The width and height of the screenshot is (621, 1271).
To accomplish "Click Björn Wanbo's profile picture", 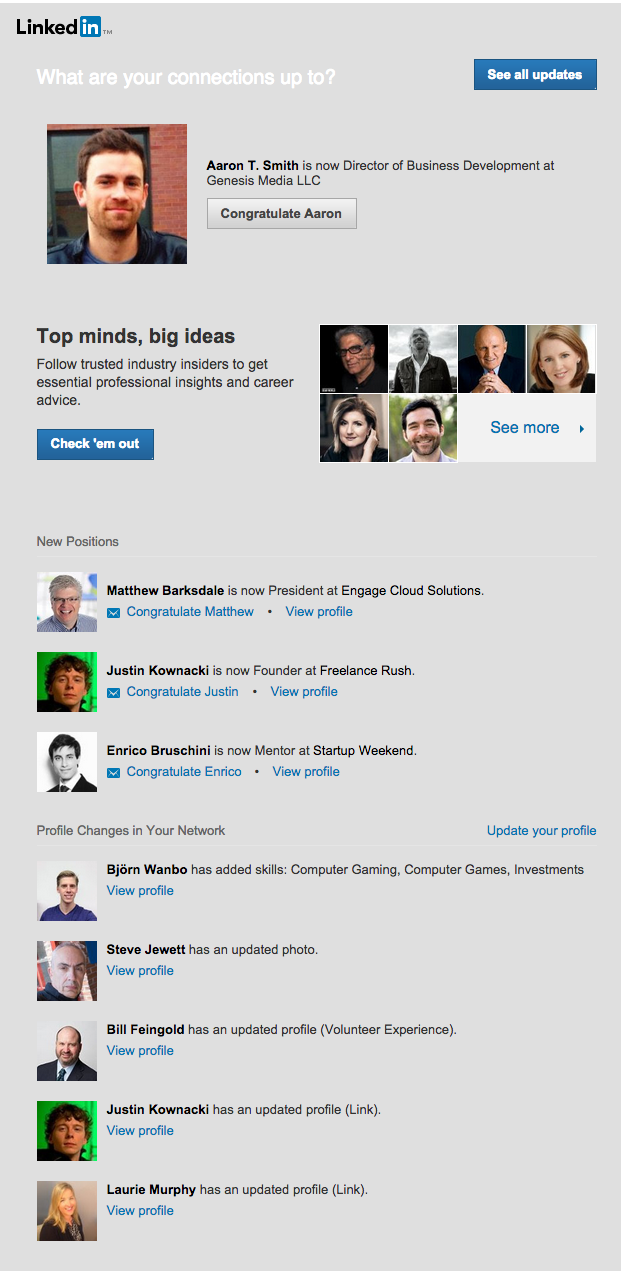I will [x=67, y=891].
